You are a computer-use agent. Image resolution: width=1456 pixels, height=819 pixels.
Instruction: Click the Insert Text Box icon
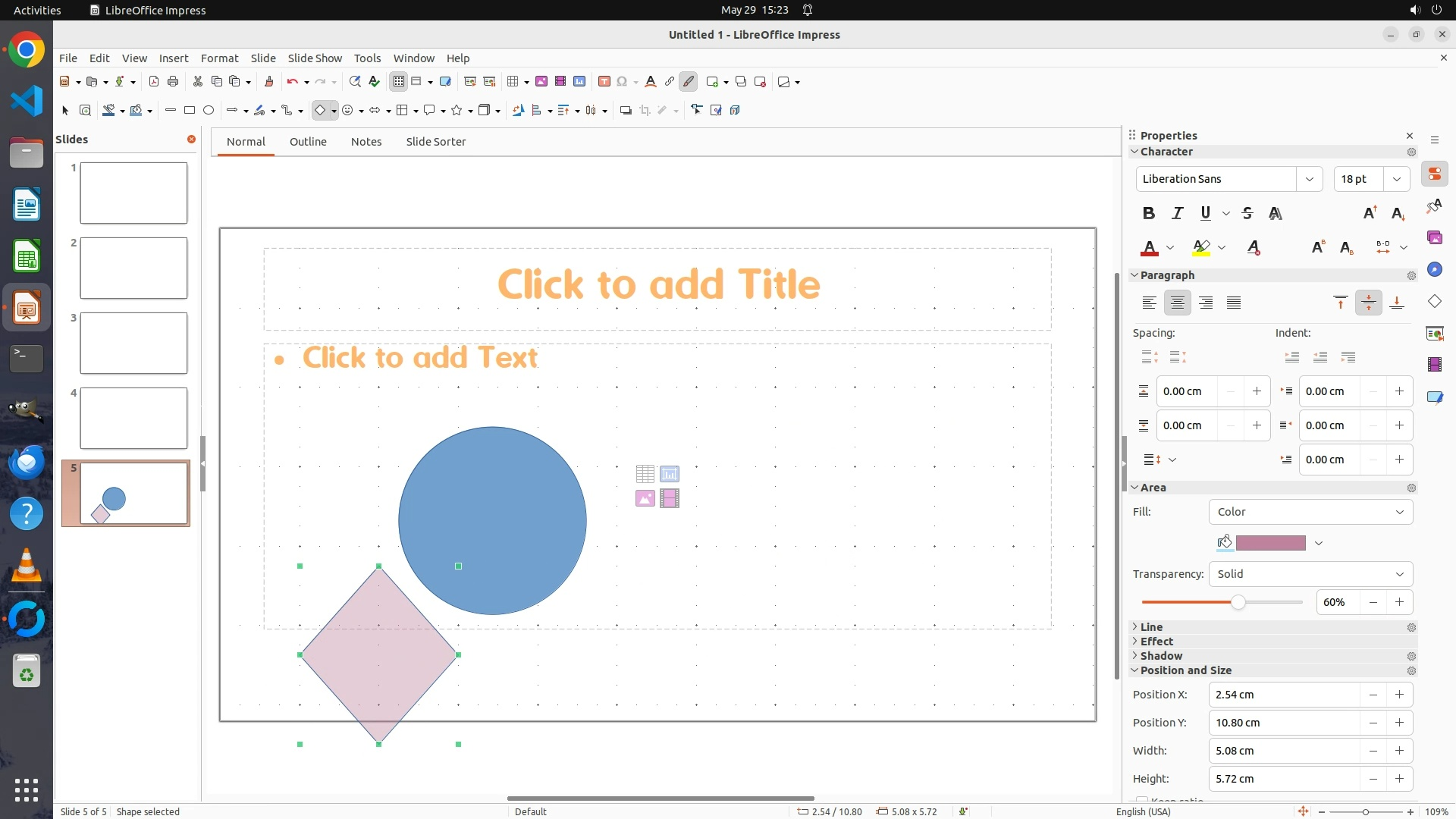pos(604,82)
